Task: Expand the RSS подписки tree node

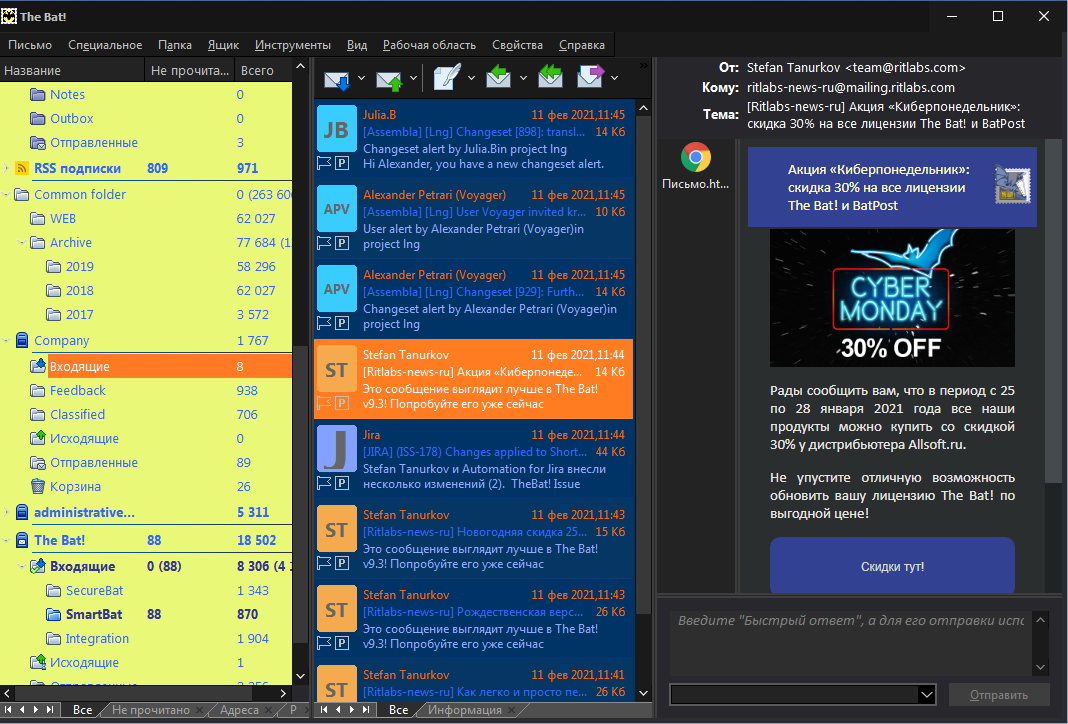Action: click(6, 168)
